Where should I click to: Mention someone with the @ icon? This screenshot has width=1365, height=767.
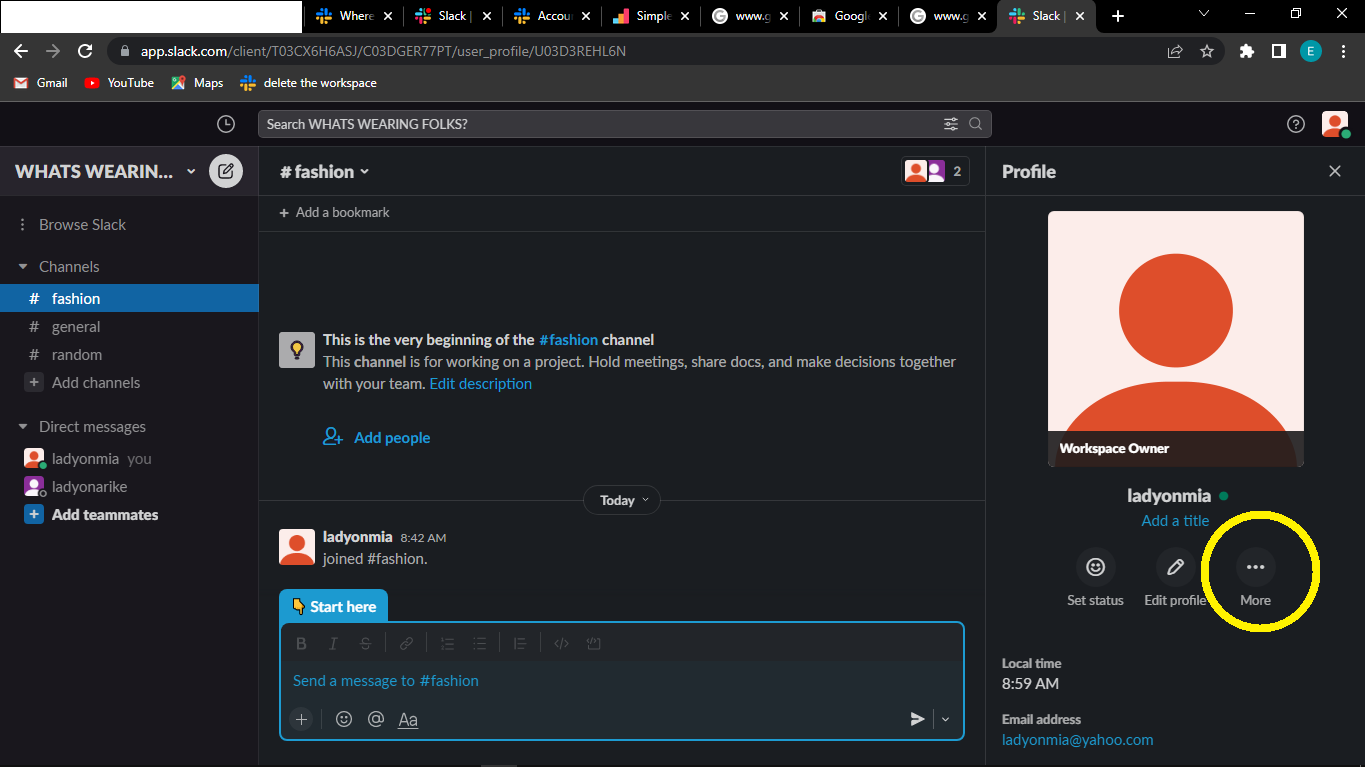pyautogui.click(x=376, y=719)
